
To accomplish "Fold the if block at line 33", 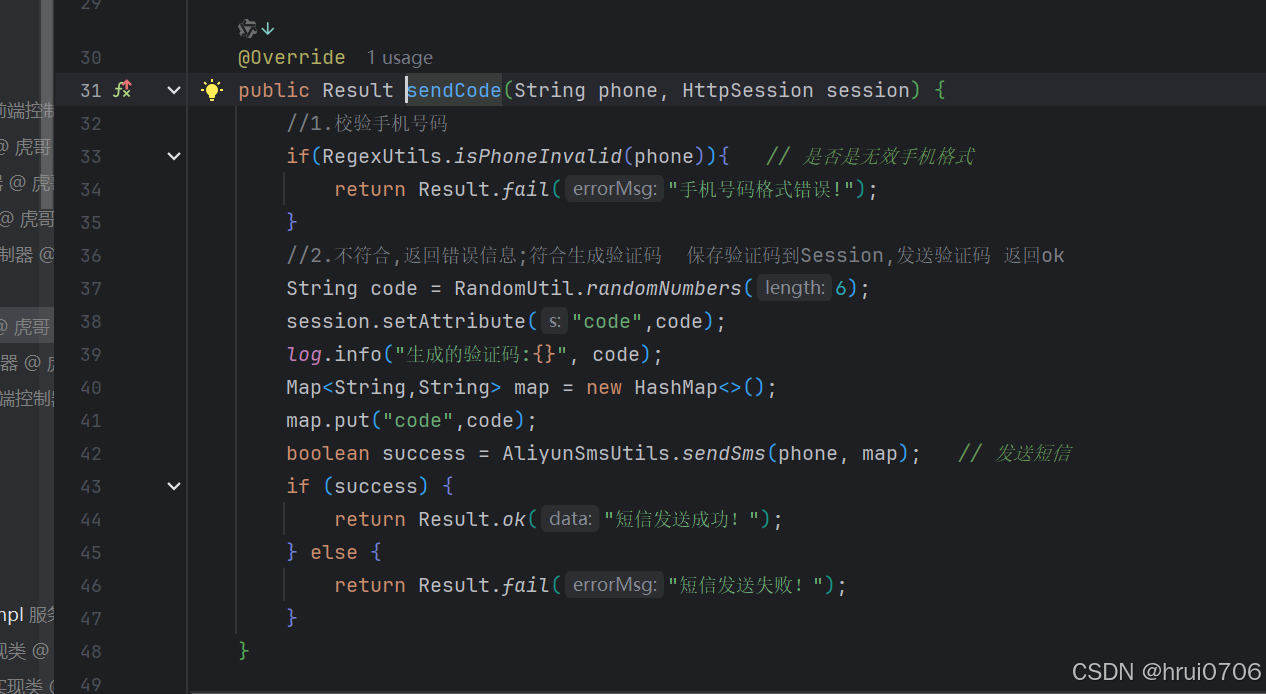I will click(174, 156).
